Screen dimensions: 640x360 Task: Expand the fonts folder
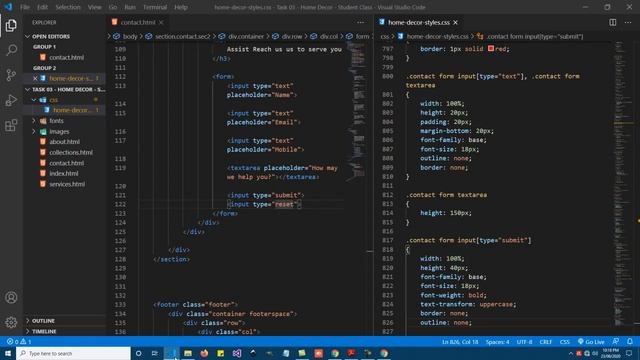coord(34,121)
